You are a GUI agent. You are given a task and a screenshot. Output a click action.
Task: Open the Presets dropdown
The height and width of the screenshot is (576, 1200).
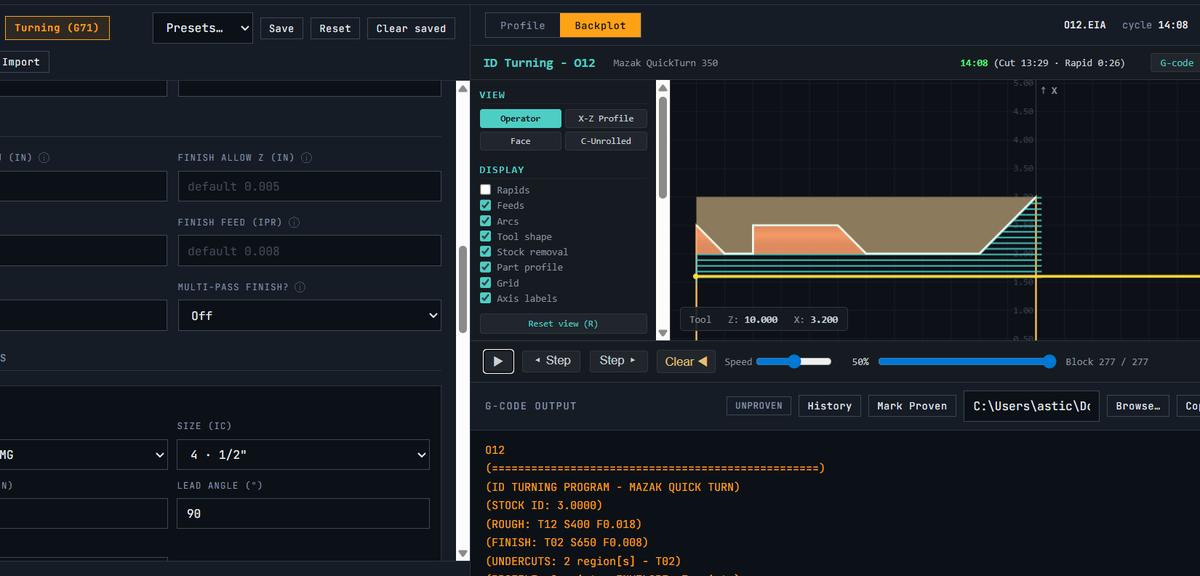[x=203, y=28]
